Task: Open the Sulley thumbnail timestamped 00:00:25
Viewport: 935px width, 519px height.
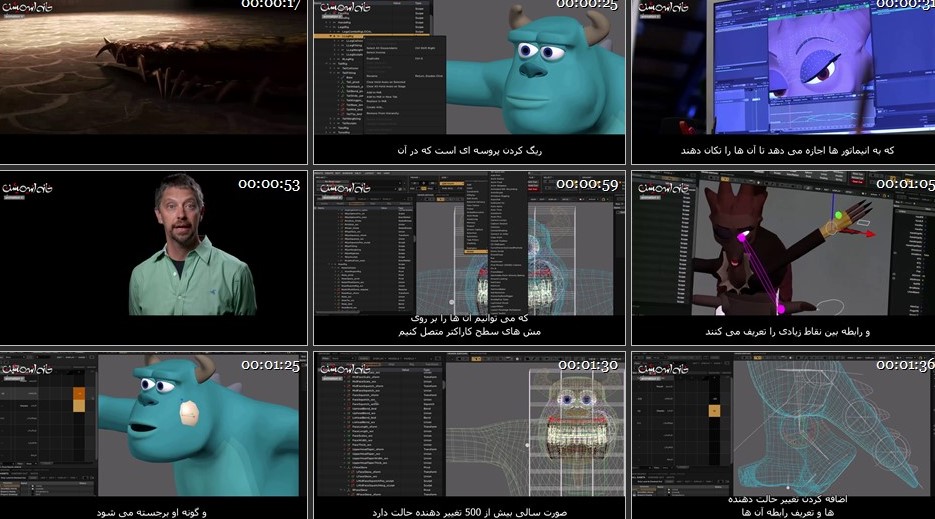Action: tap(469, 82)
